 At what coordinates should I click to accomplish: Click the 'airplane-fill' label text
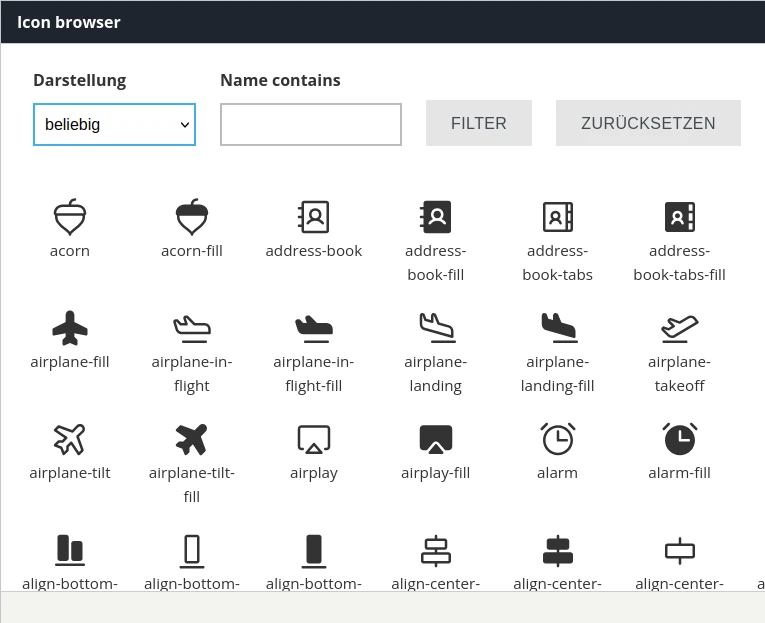pos(70,362)
